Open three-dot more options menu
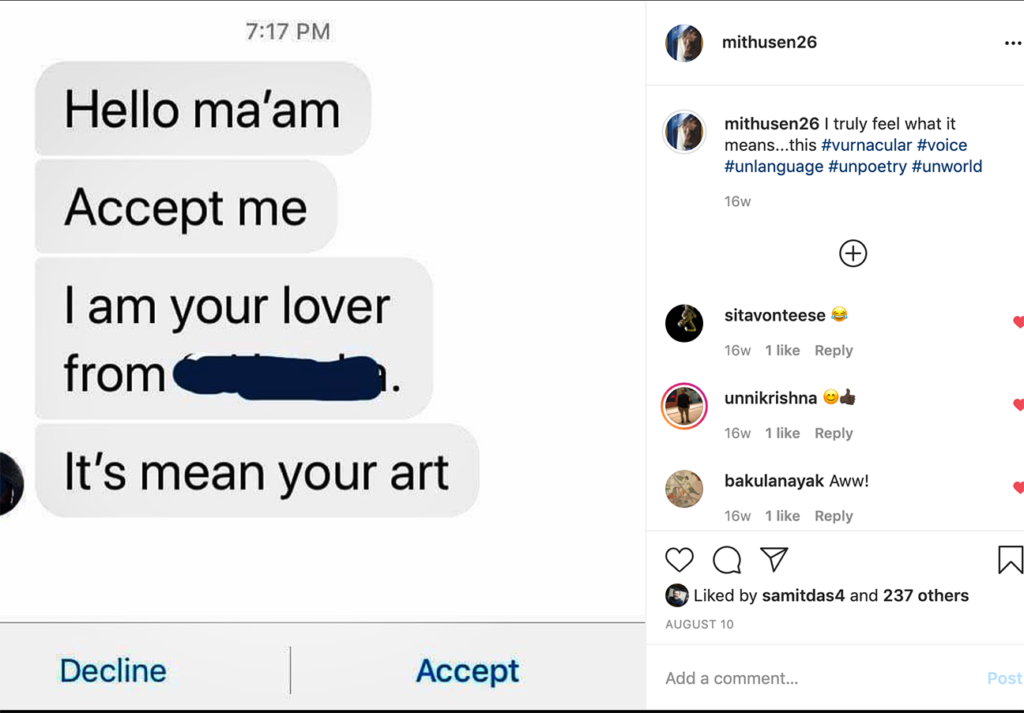Image resolution: width=1024 pixels, height=713 pixels. (1012, 43)
